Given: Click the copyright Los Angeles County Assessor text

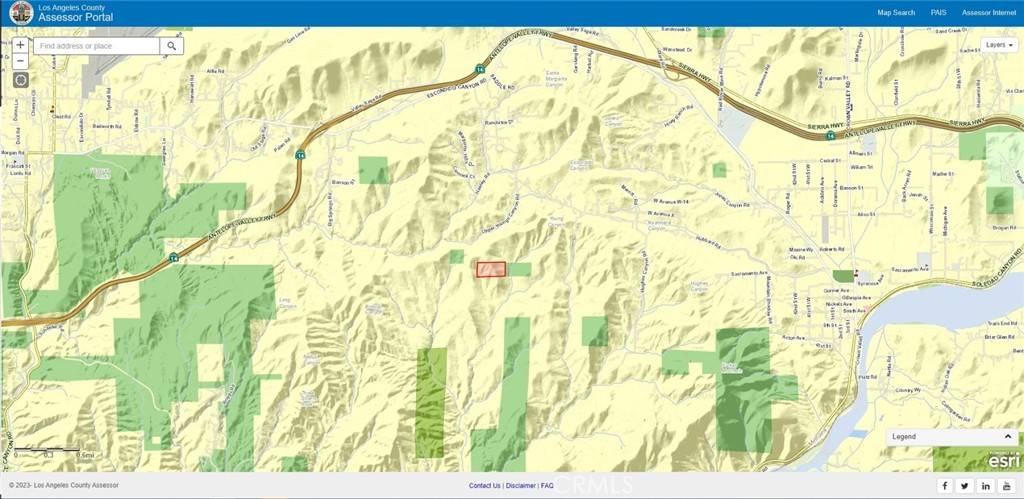Looking at the screenshot, I should (x=64, y=485).
